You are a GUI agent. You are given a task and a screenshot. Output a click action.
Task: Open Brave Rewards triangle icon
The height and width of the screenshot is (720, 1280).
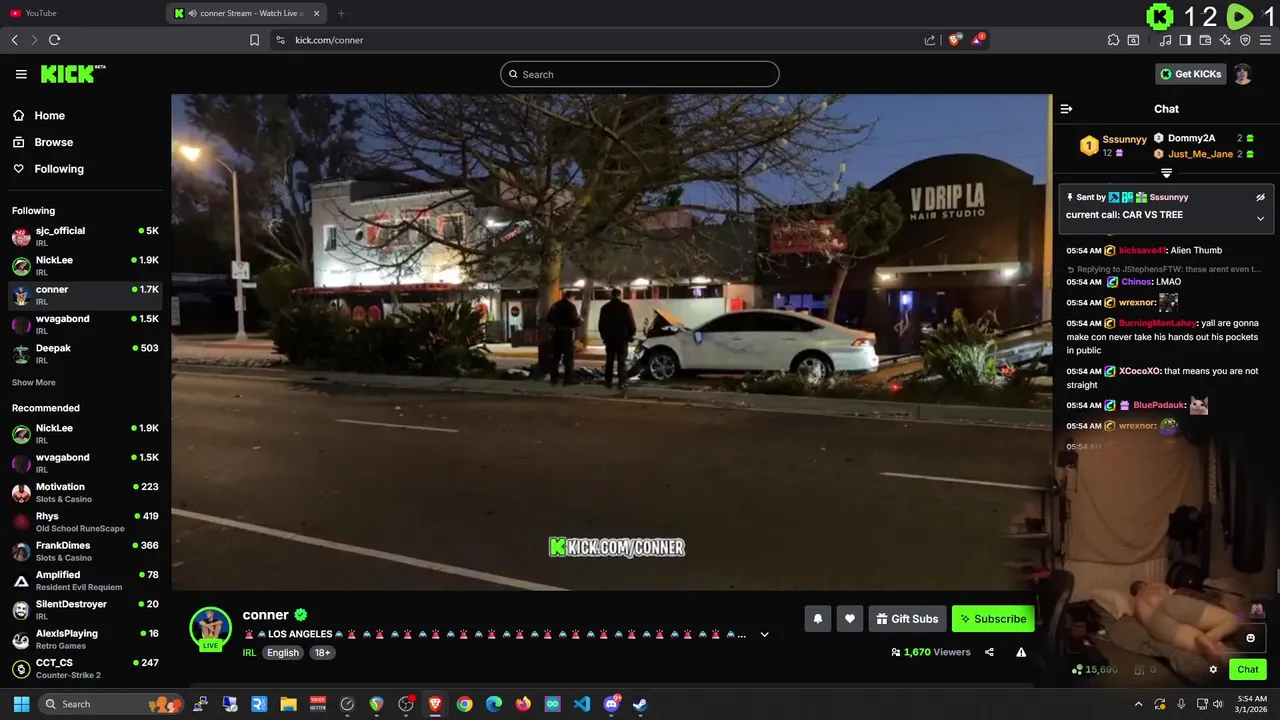pyautogui.click(x=978, y=40)
